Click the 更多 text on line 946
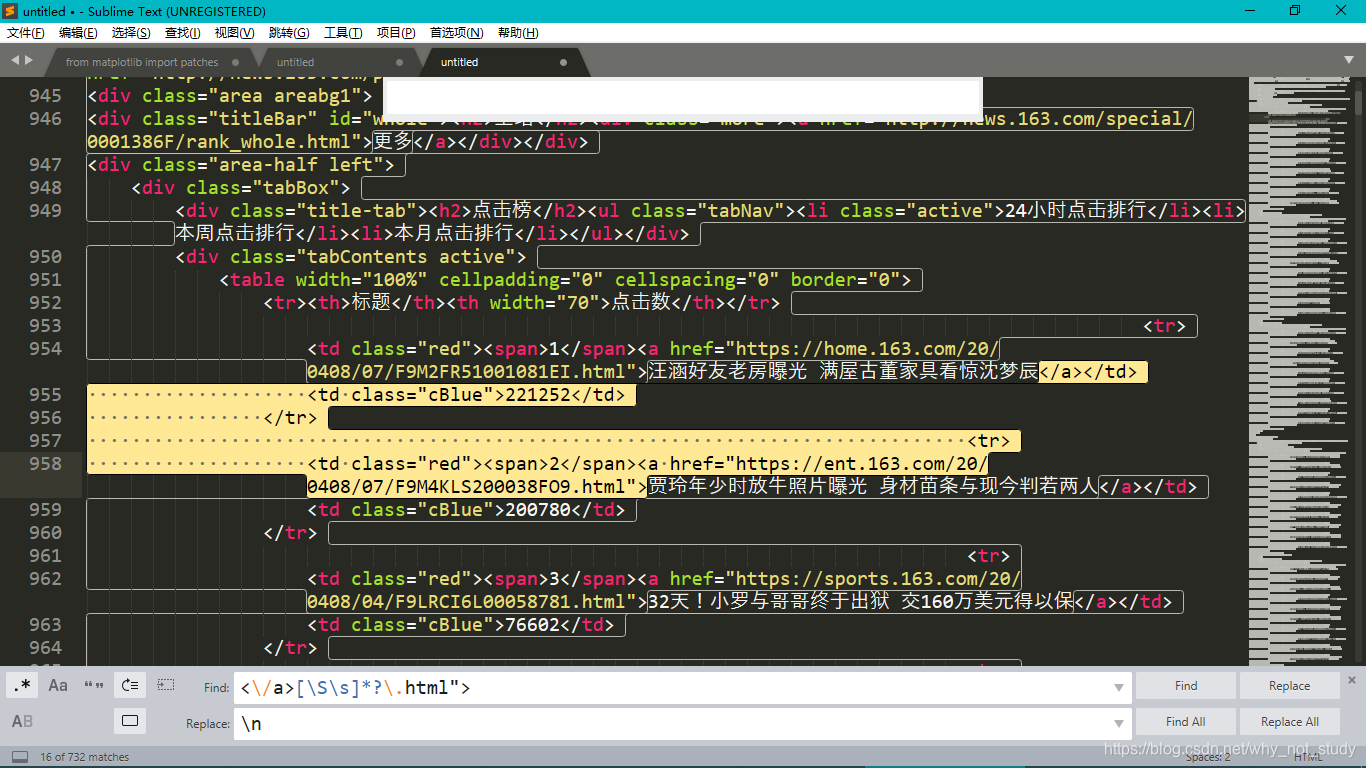The image size is (1366, 768). click(x=393, y=142)
